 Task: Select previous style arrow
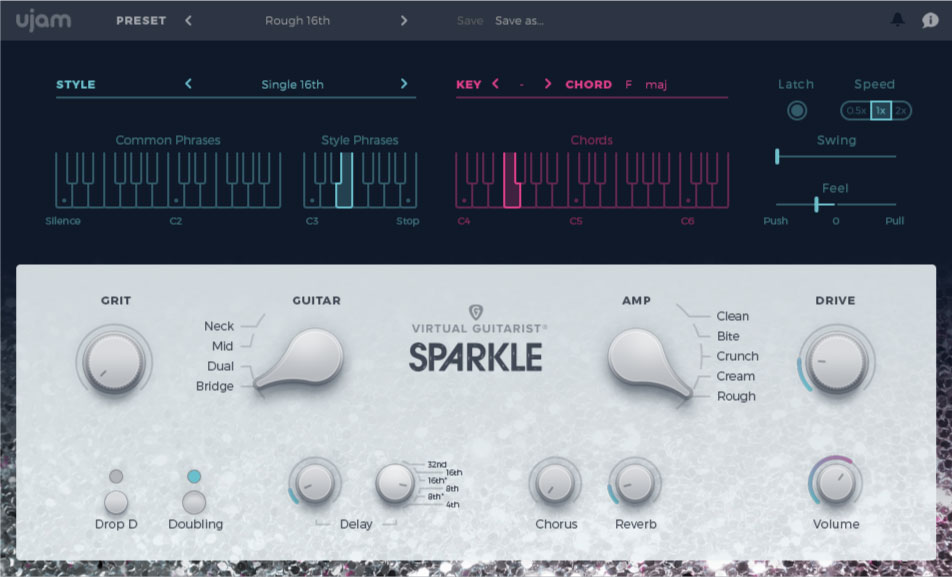pos(188,84)
